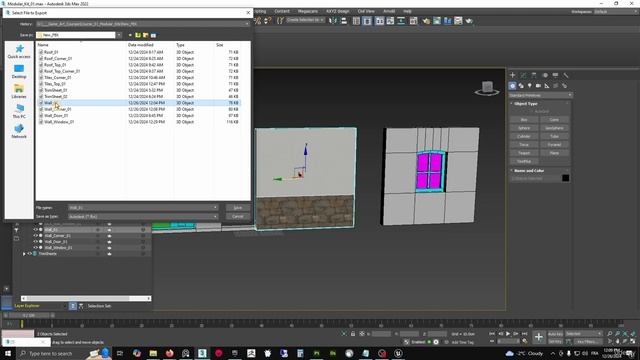Click the Teapot primitive button

pos(524,153)
